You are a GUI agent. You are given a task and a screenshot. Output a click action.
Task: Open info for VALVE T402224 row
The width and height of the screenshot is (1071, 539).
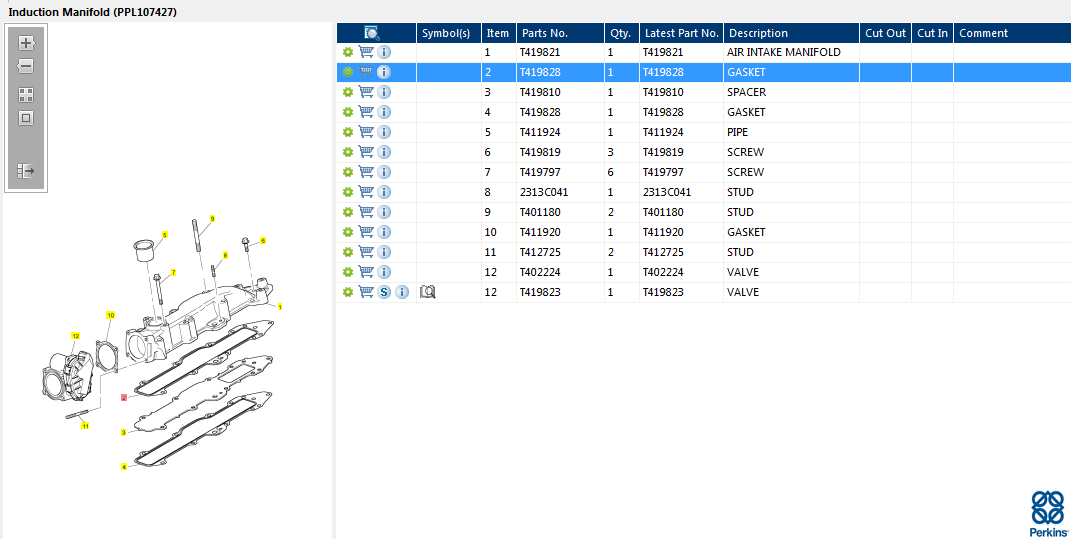tap(384, 272)
